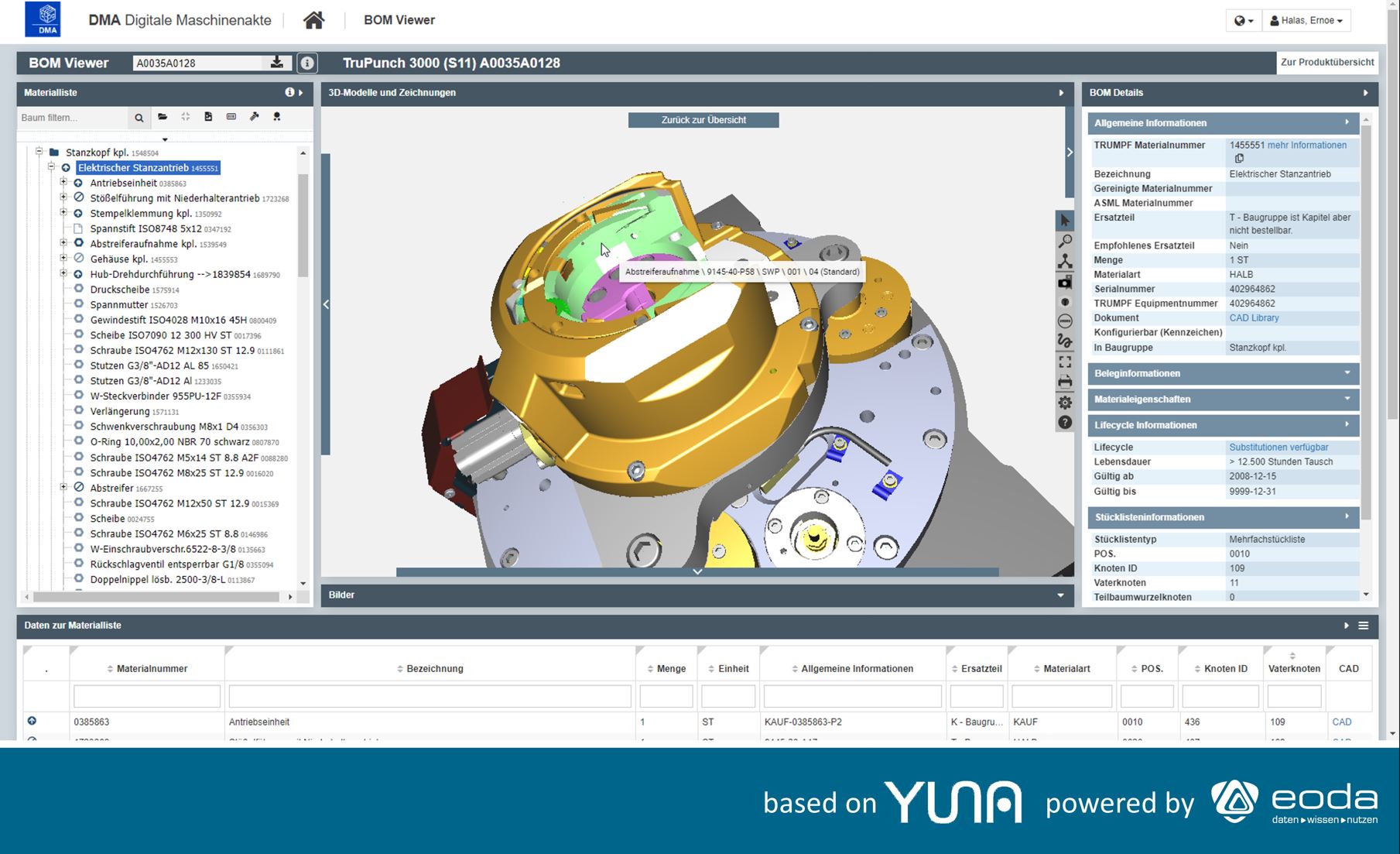Click the Zurück zur Übersicht button
Image resolution: width=1400 pixels, height=854 pixels.
pyautogui.click(x=703, y=120)
